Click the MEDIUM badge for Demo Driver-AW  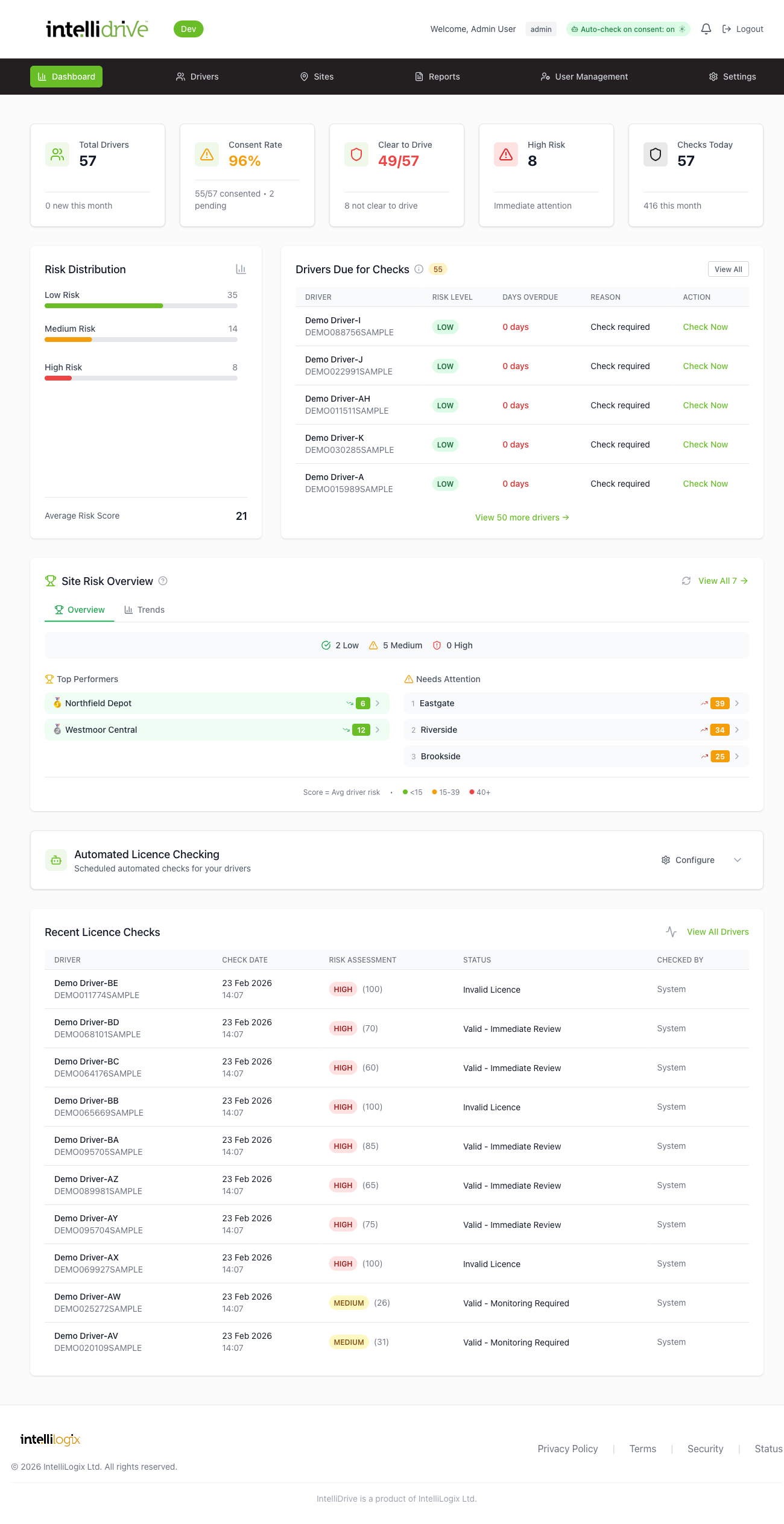[349, 1303]
